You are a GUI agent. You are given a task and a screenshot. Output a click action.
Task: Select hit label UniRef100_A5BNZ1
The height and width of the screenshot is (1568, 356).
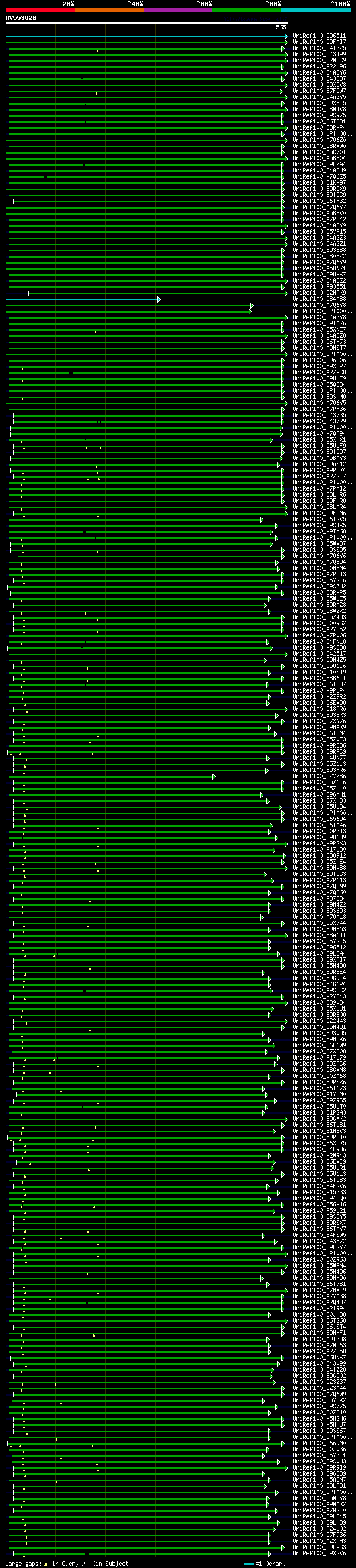(319, 269)
